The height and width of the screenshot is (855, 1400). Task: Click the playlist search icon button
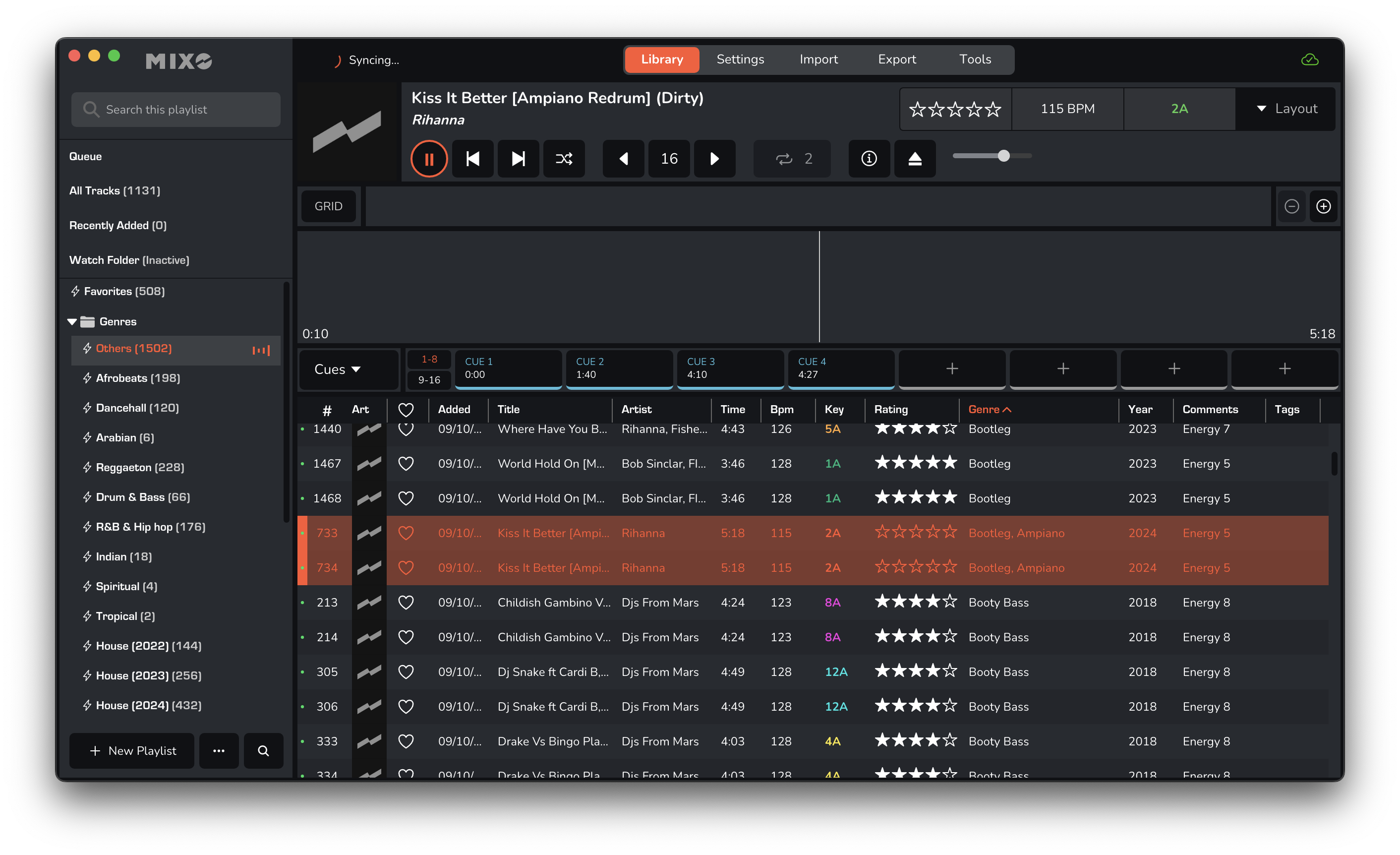click(263, 751)
